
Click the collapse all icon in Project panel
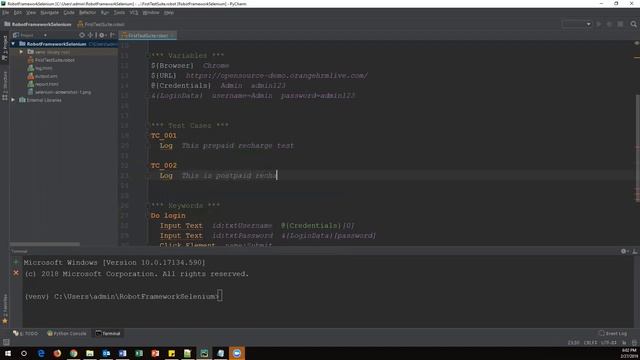click(x=90, y=36)
